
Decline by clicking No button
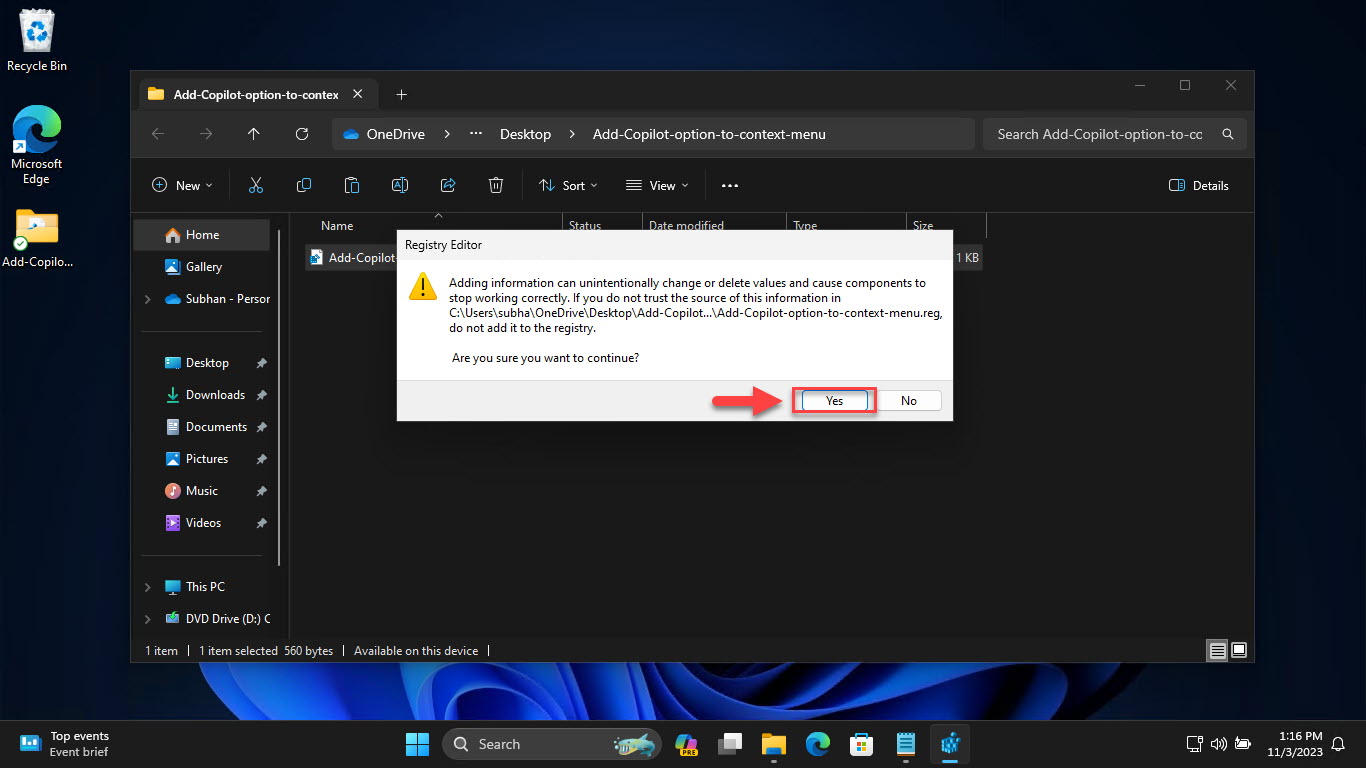[x=908, y=400]
